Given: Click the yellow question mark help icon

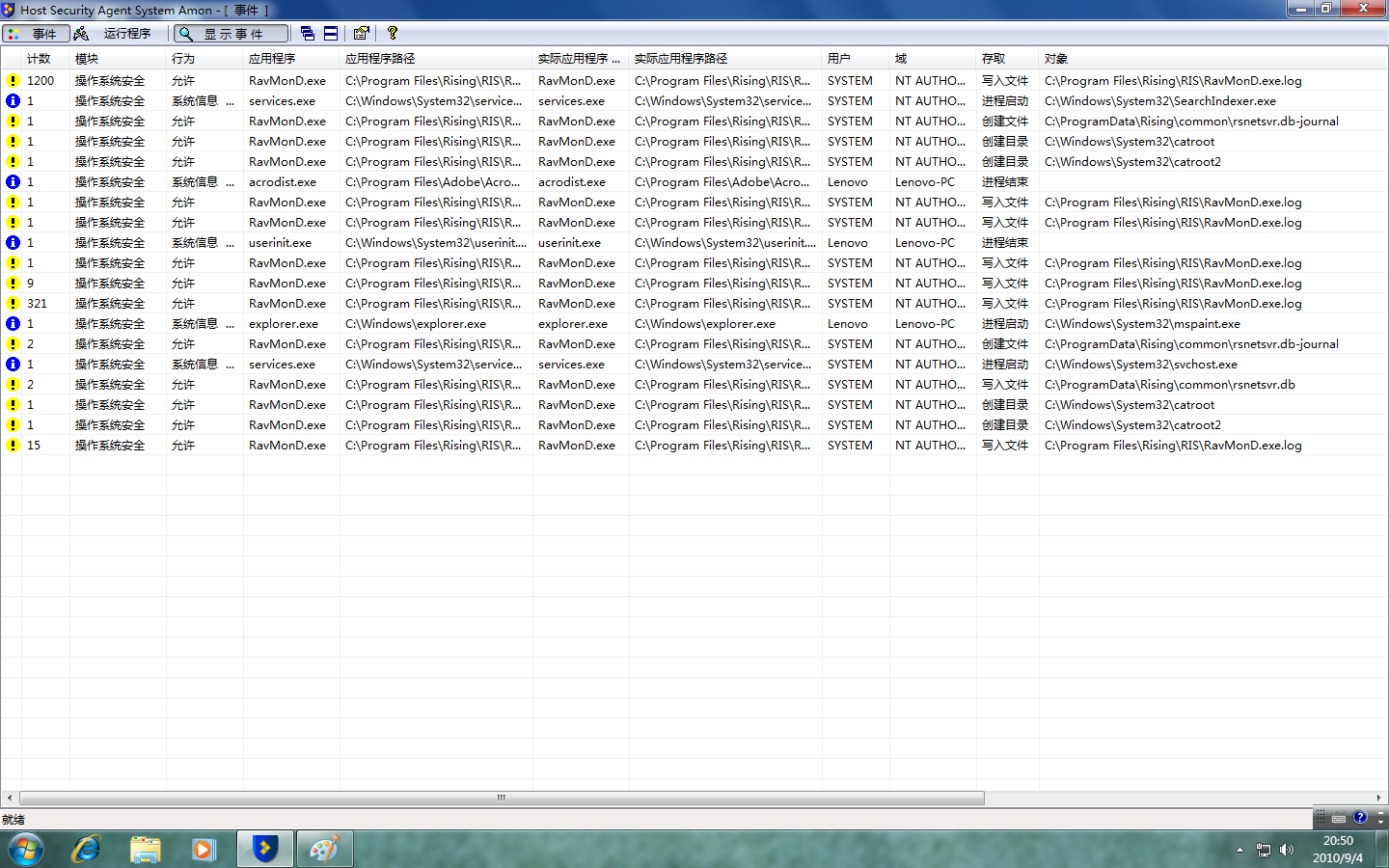Looking at the screenshot, I should click(393, 34).
